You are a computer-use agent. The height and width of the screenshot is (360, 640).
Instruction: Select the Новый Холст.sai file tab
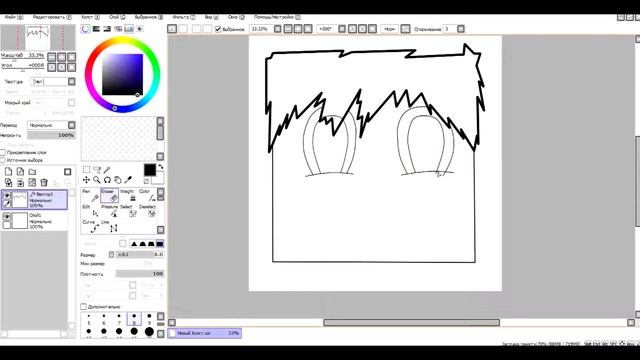pos(204,333)
